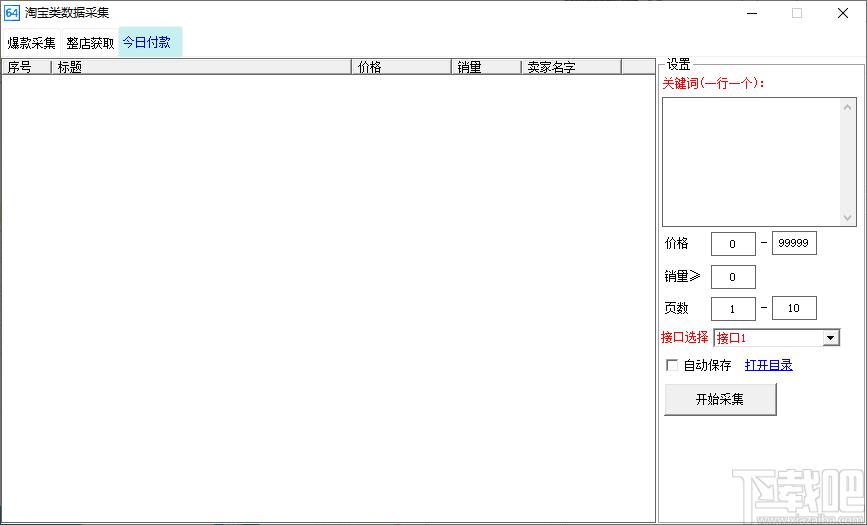
Task: Click the maximum price field showing 99999
Action: (794, 243)
